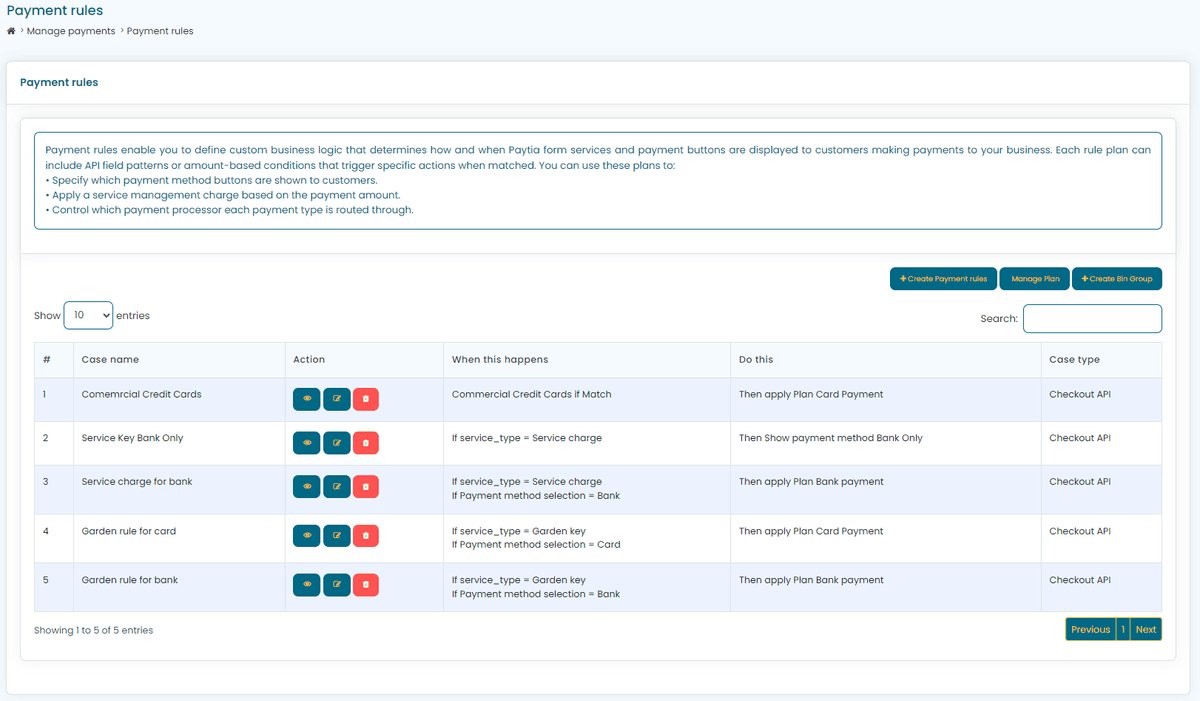Edit the Garden rule for bank
This screenshot has width=1200, height=701.
coord(337,584)
